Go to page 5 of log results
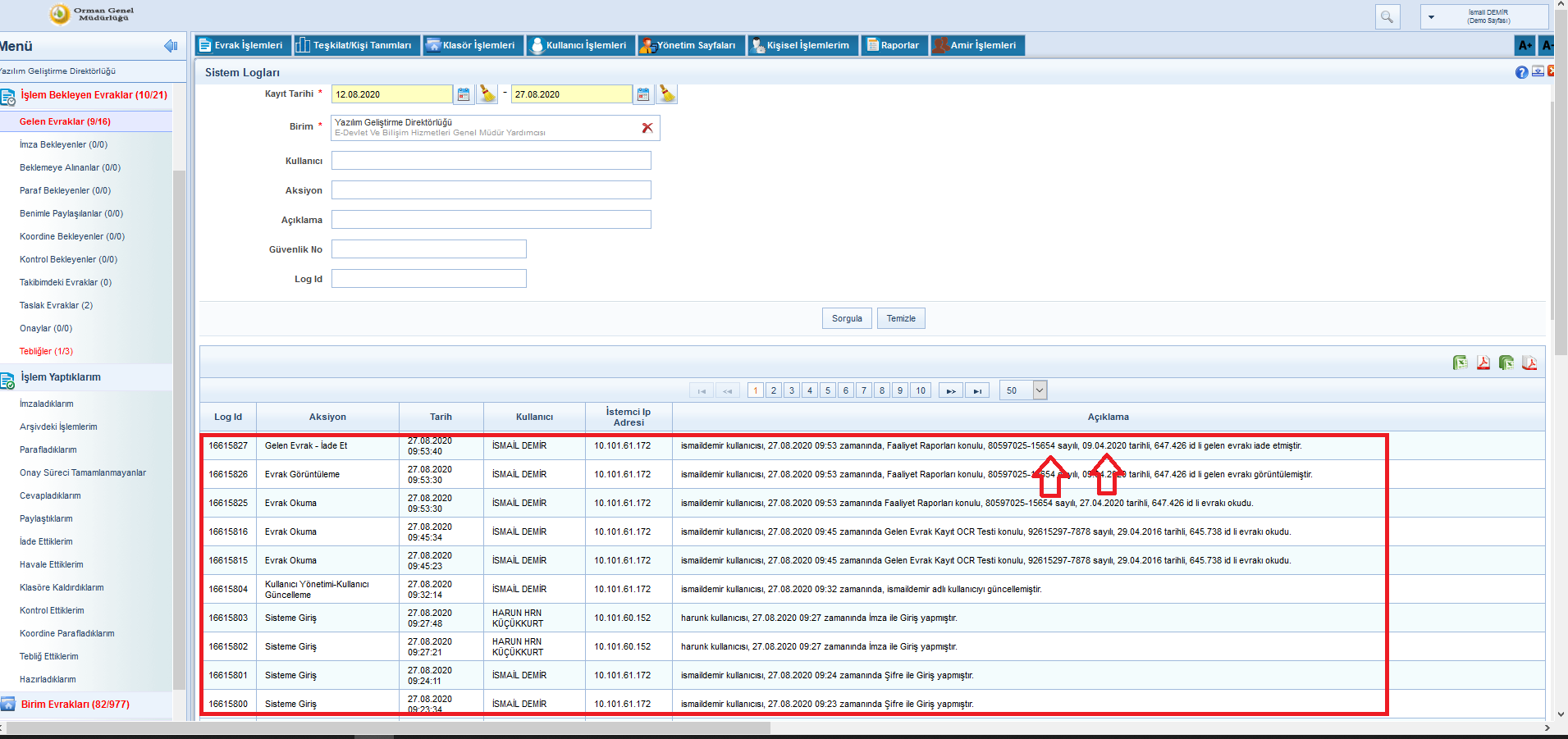 [x=828, y=390]
